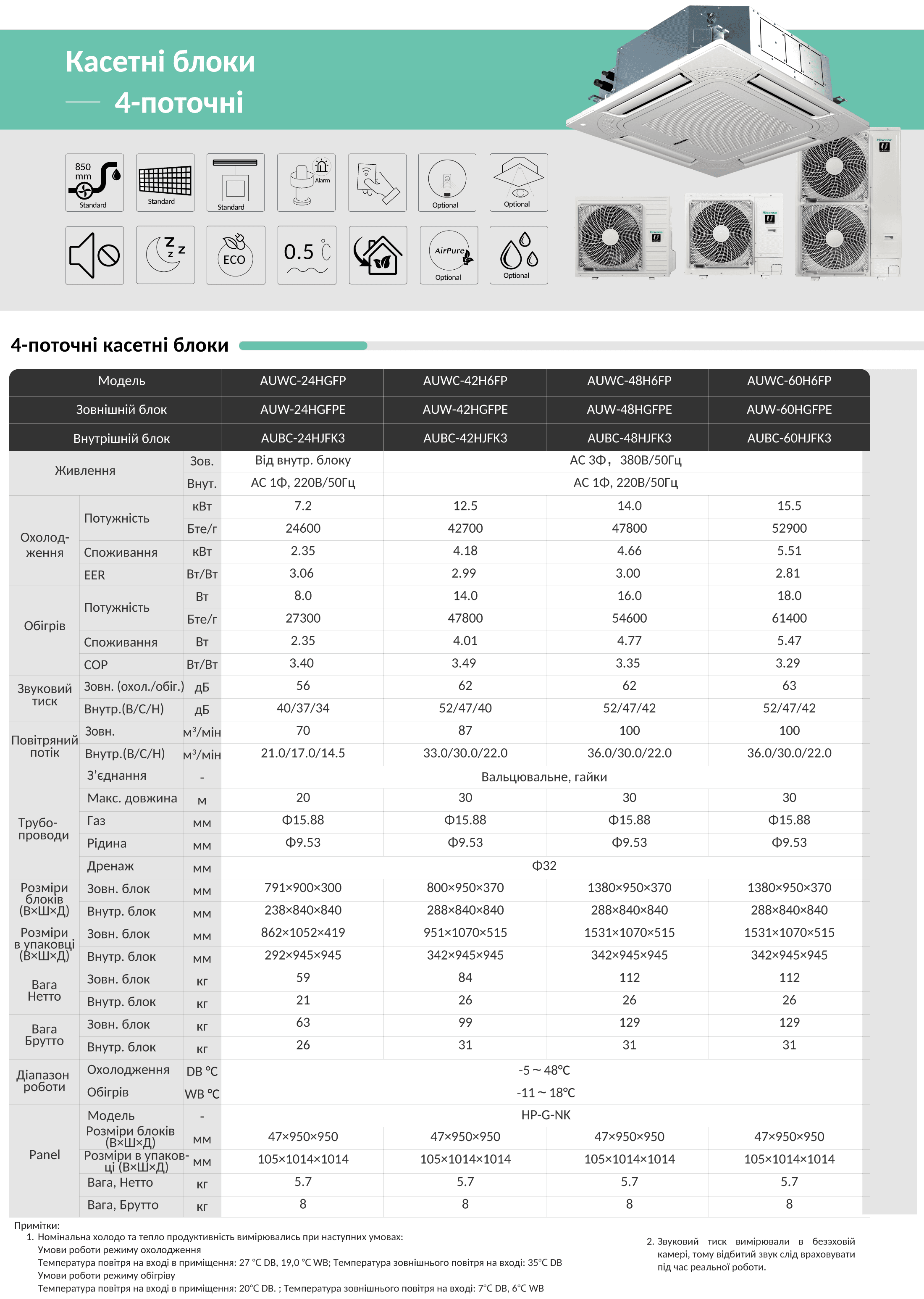Click the Optional remote control icon

(x=447, y=182)
